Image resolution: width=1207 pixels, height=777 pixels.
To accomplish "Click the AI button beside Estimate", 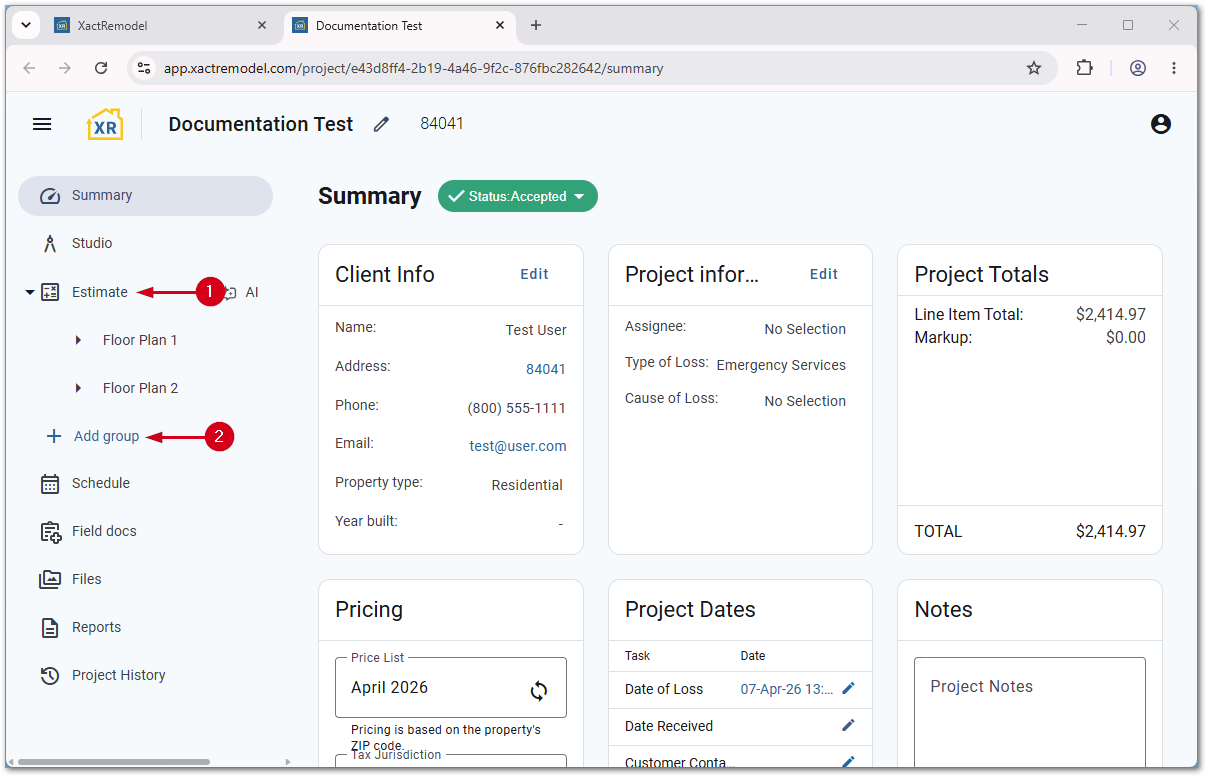I will click(x=242, y=292).
